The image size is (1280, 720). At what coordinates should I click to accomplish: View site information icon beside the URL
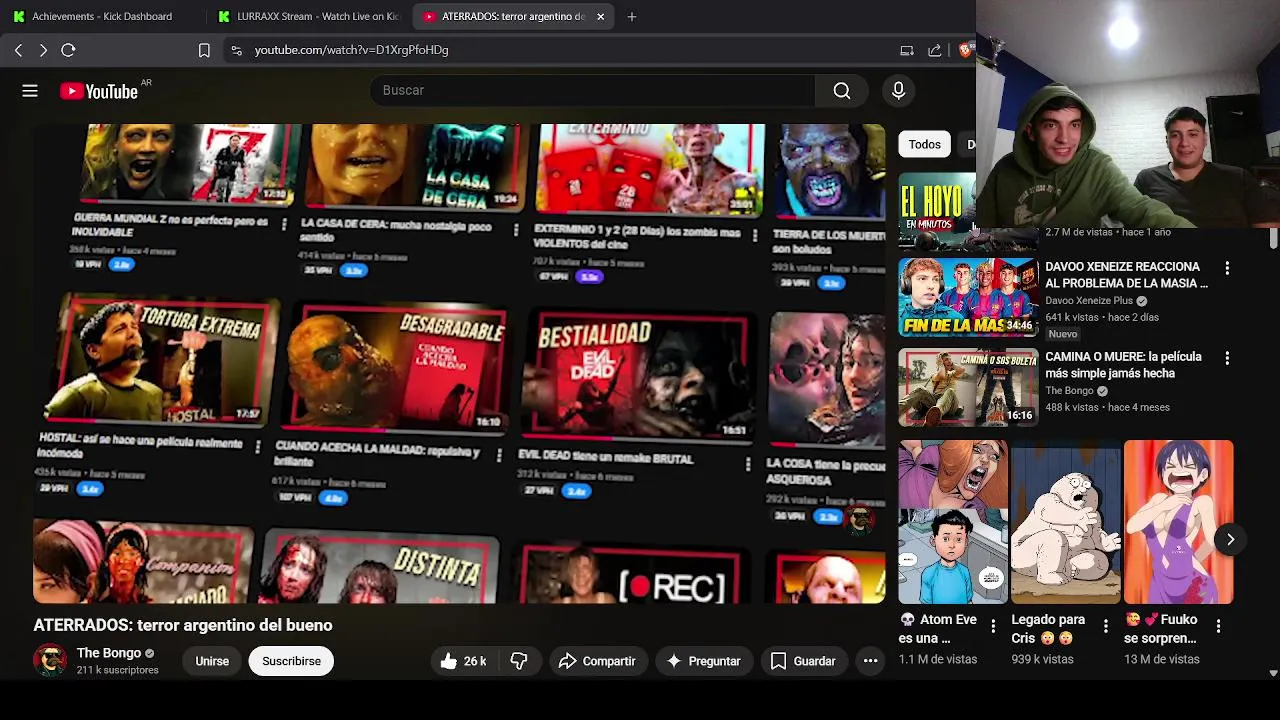coord(236,50)
